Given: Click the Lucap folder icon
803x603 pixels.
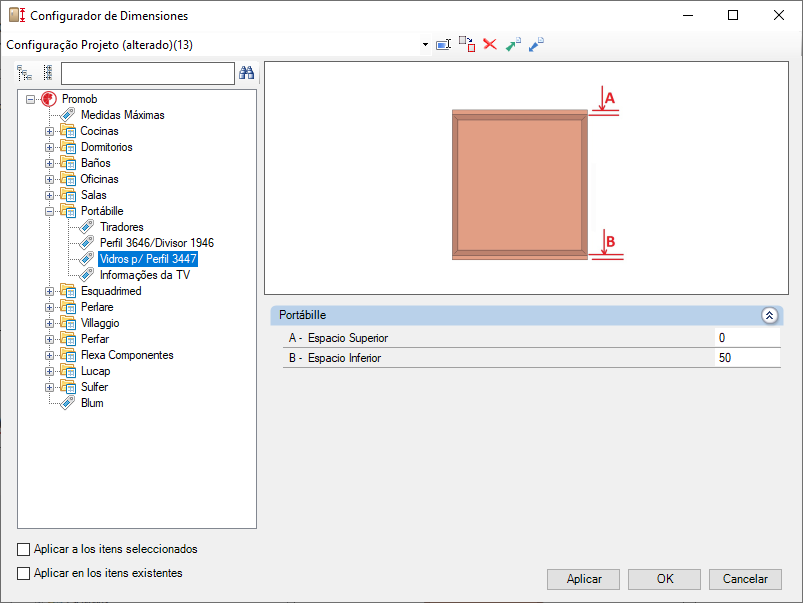Looking at the screenshot, I should pyautogui.click(x=68, y=371).
